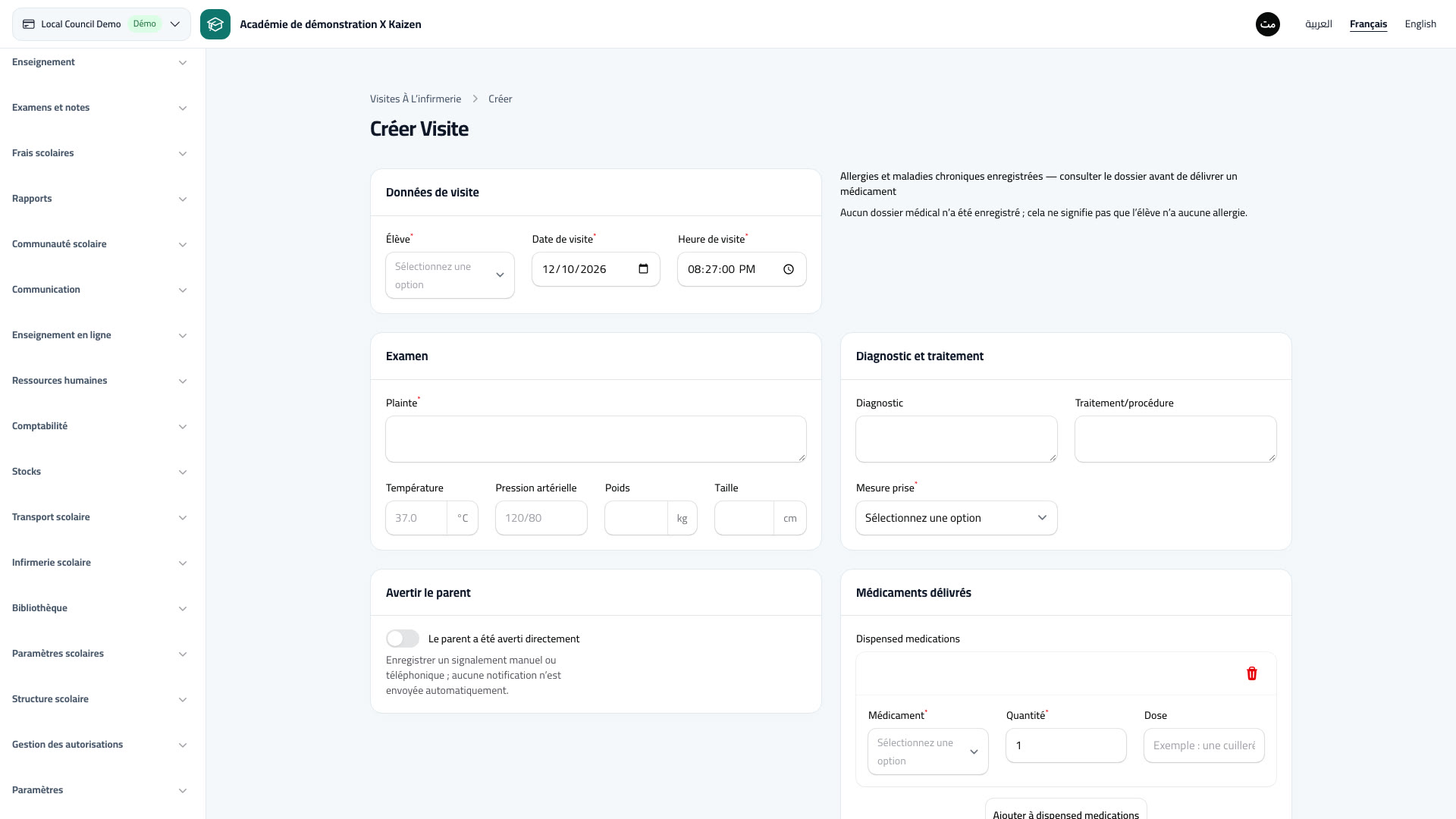Screen dimensions: 1456x819
Task: Focus the Taille input field
Action: point(745,518)
